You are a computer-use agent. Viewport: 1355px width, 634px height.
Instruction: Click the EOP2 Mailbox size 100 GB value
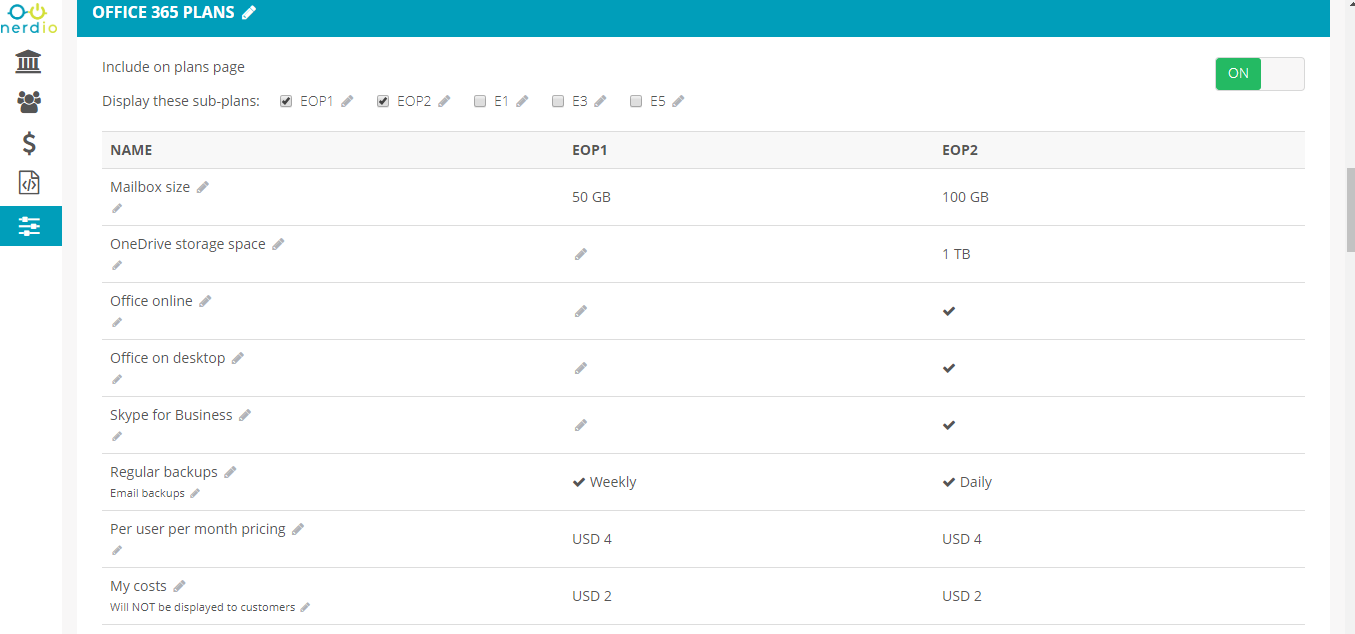965,197
